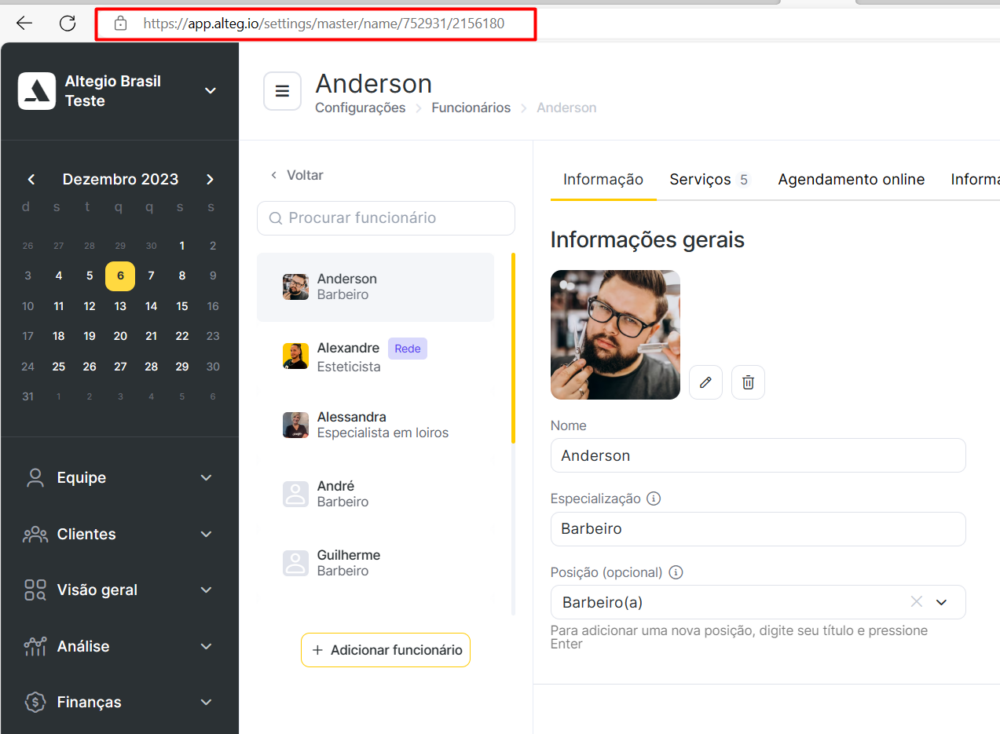Click the search magnifier icon
Screen dimensions: 1000x734
[x=276, y=218]
